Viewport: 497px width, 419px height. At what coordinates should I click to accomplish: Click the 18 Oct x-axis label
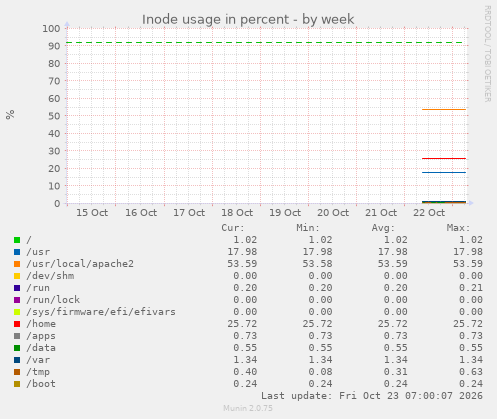[x=237, y=213]
